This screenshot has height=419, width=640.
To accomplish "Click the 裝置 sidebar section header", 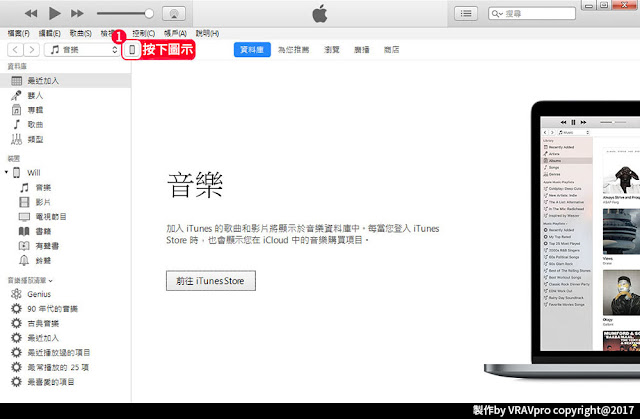I will pyautogui.click(x=14, y=158).
